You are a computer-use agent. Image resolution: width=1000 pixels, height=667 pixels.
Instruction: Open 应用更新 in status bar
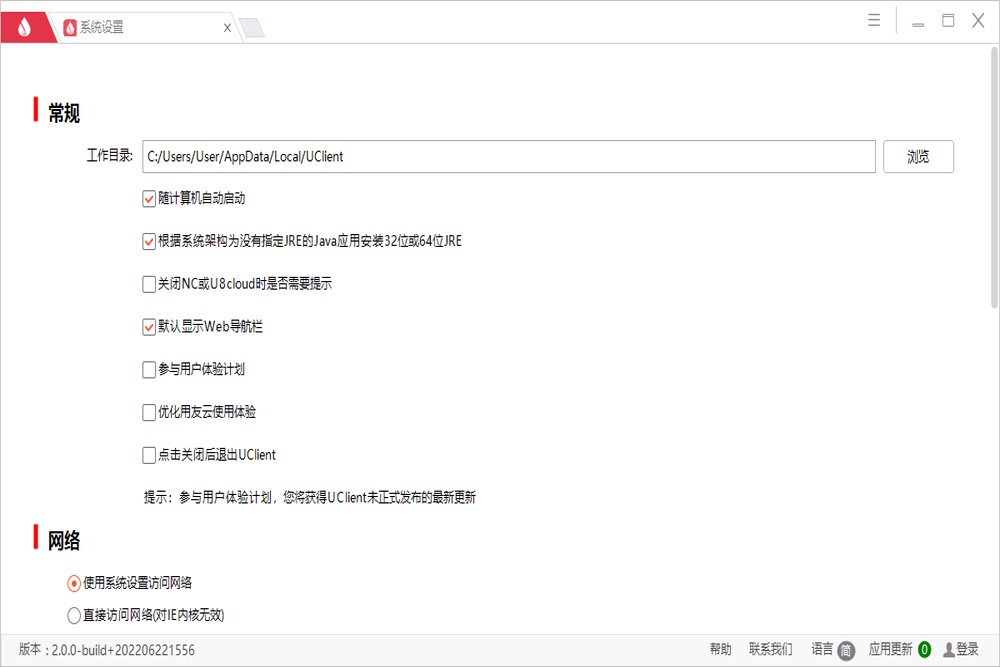890,649
